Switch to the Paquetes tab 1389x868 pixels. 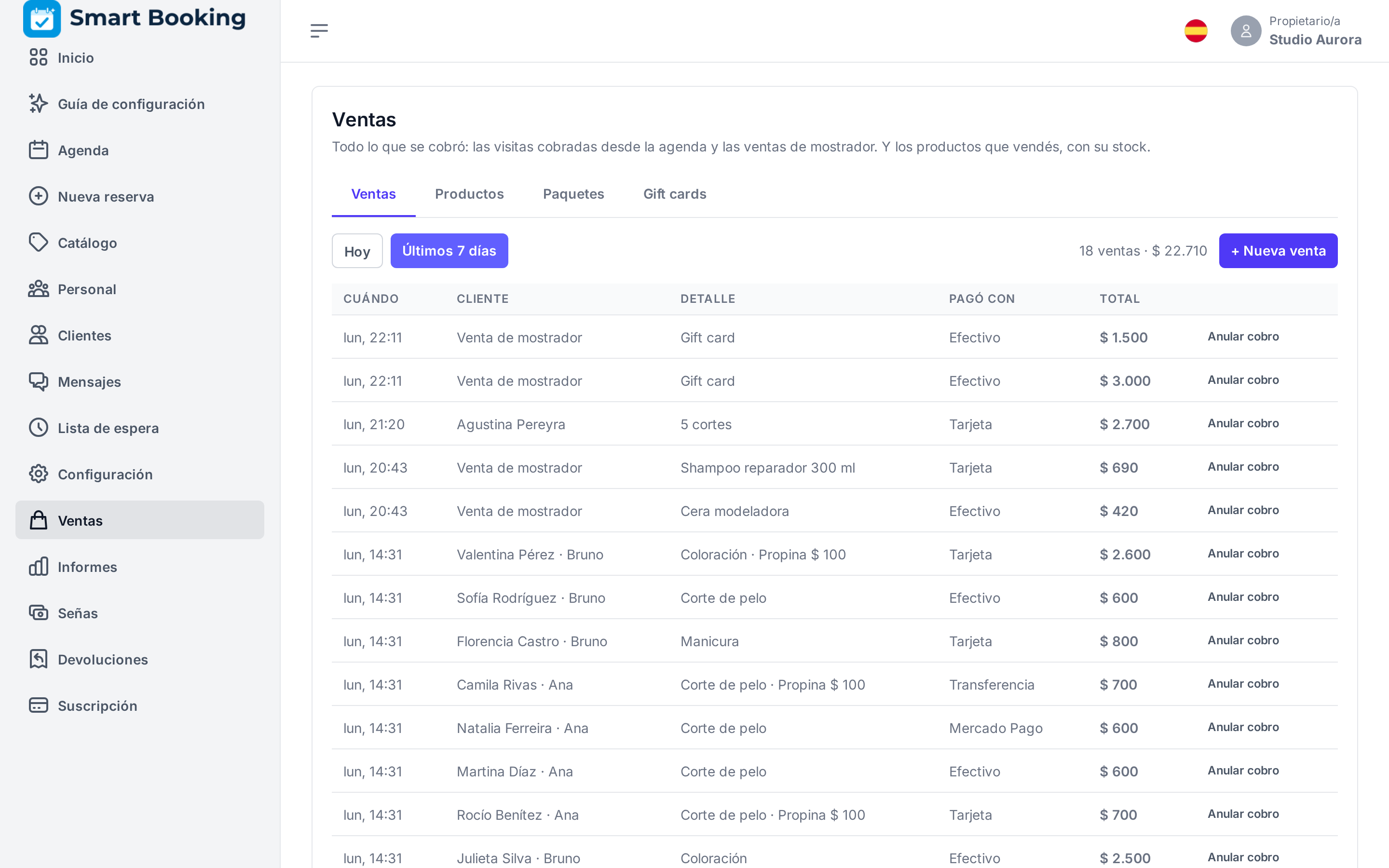573,194
